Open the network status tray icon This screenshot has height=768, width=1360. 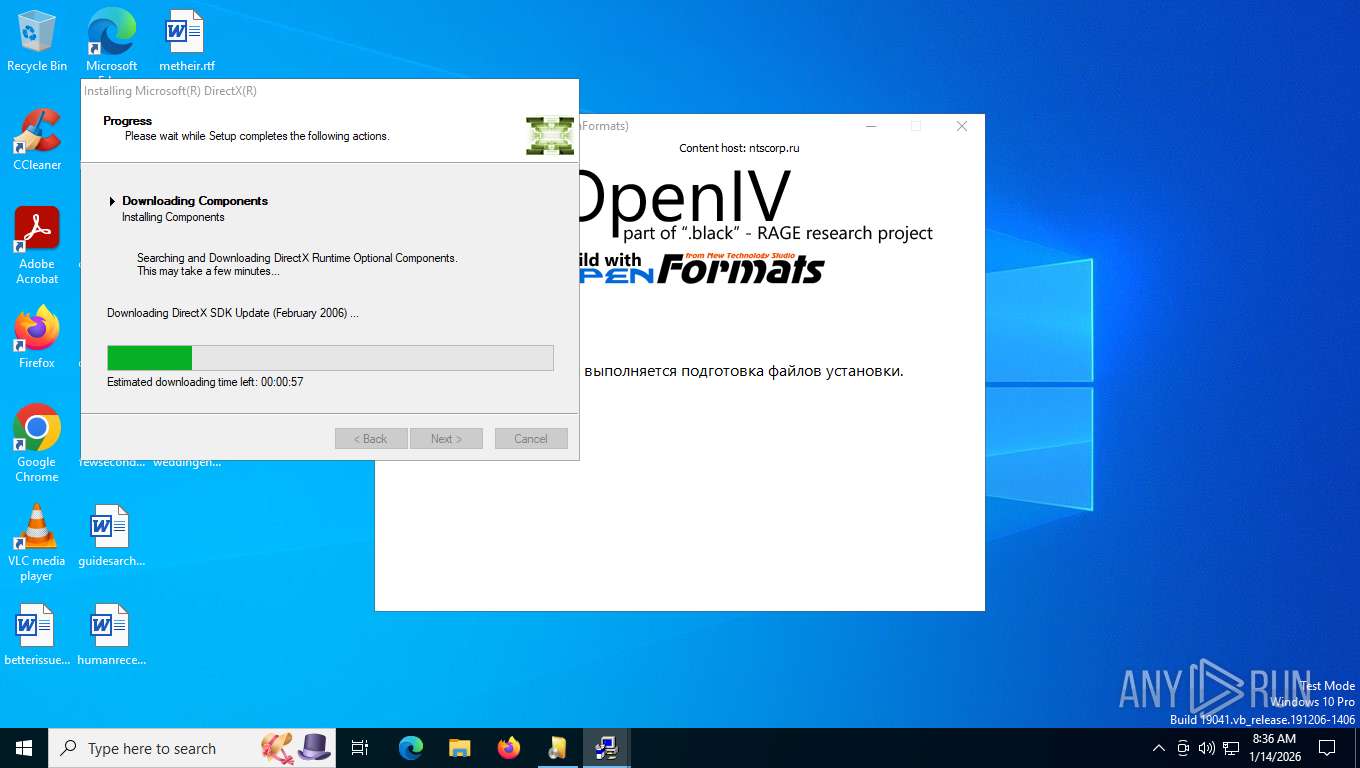[x=1231, y=748]
